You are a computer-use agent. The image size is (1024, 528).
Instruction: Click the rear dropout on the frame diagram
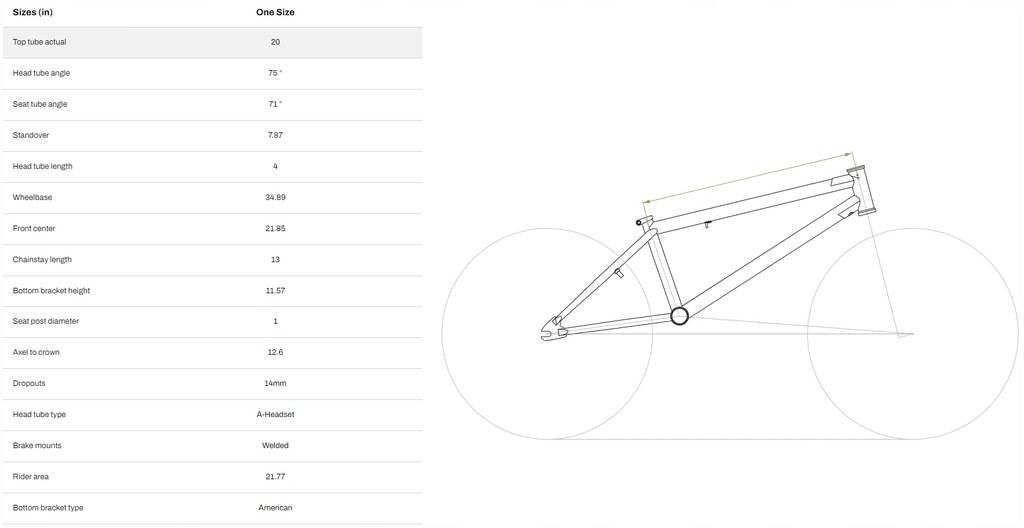[x=549, y=332]
